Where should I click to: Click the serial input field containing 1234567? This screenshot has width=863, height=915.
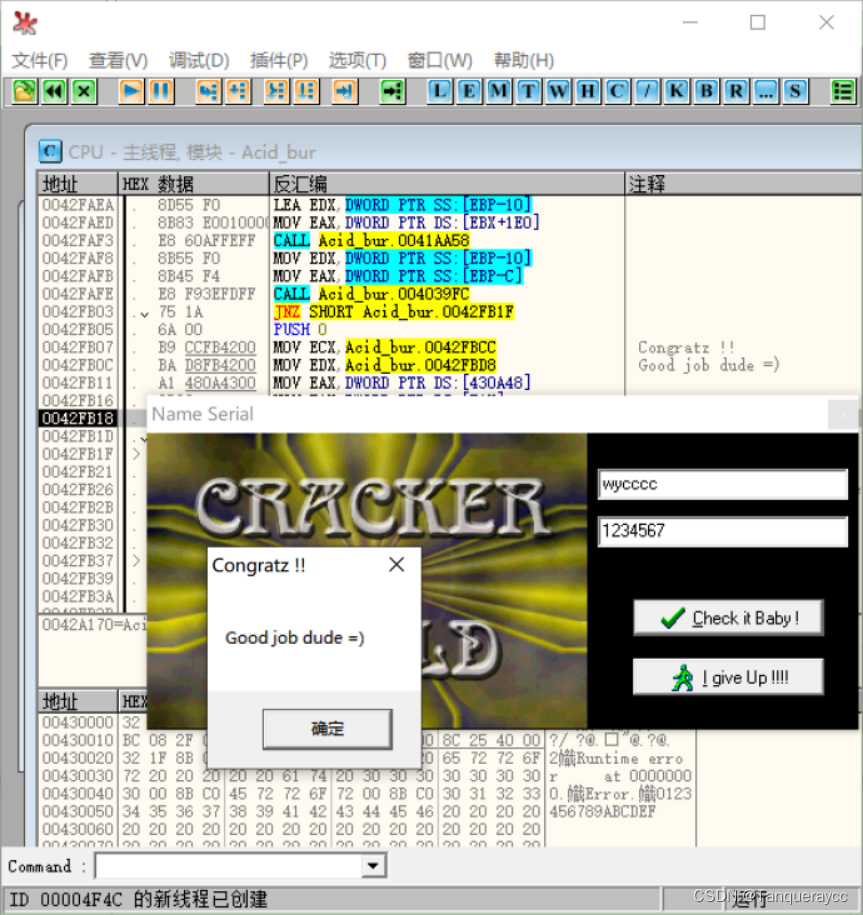click(x=722, y=531)
